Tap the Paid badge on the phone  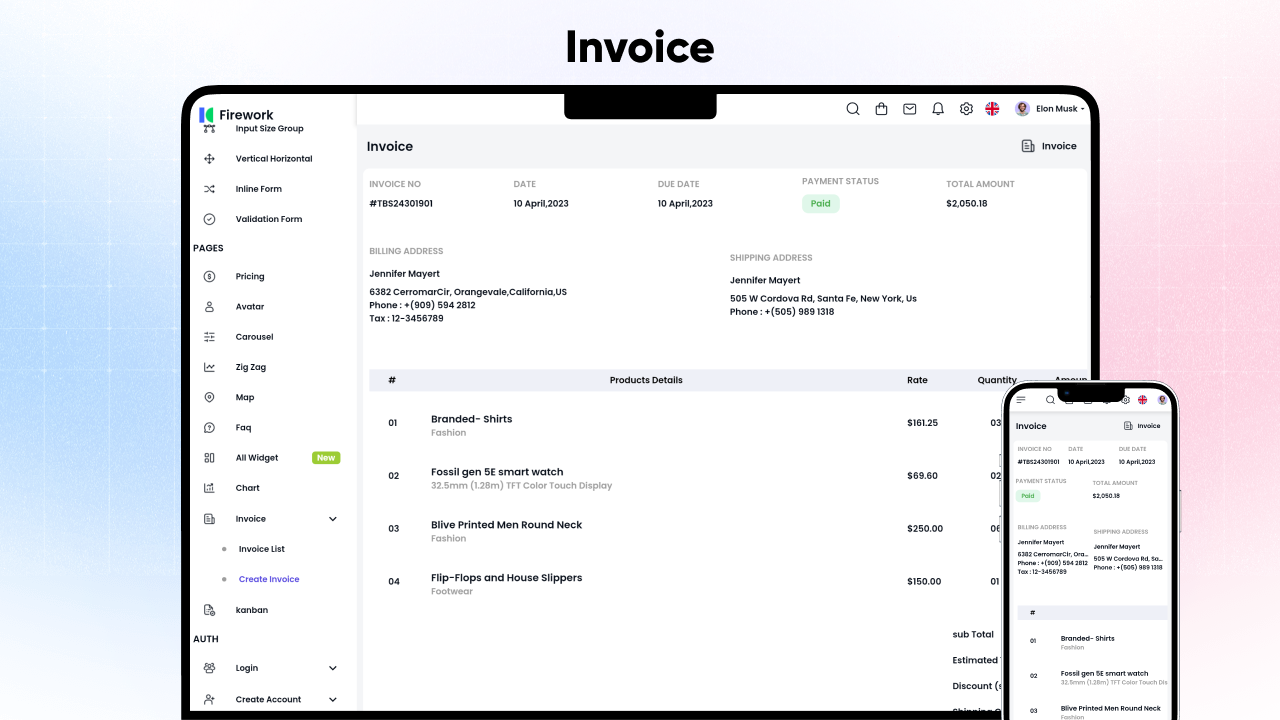tap(1028, 496)
